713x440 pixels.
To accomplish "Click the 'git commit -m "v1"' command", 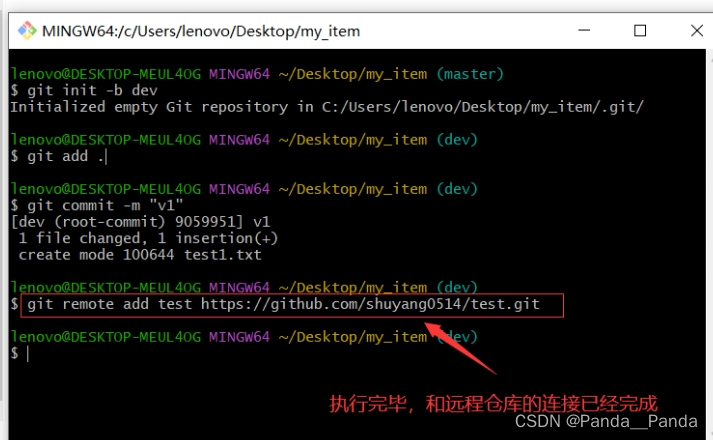I will 97,205.
